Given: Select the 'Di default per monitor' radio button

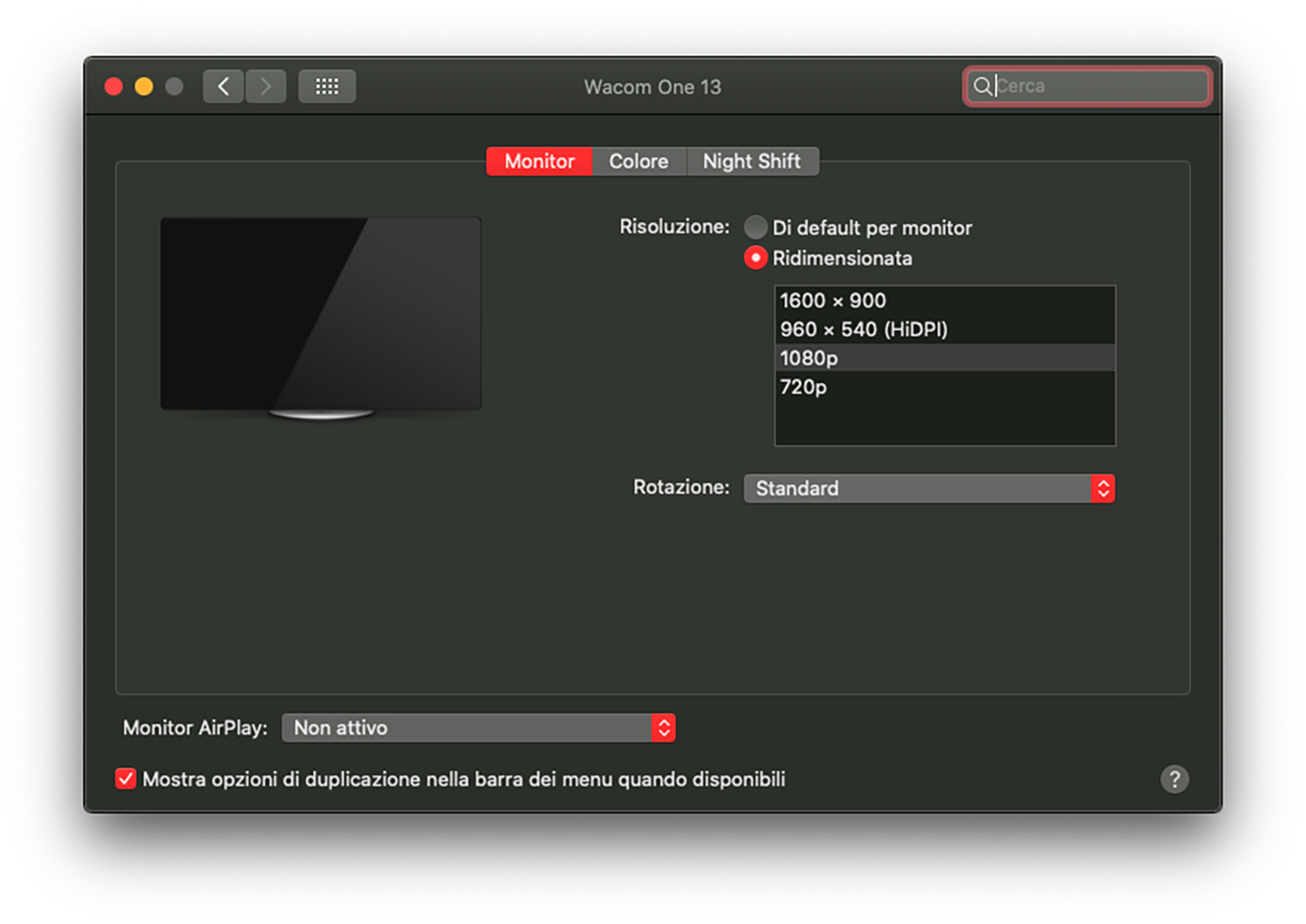Looking at the screenshot, I should [755, 227].
